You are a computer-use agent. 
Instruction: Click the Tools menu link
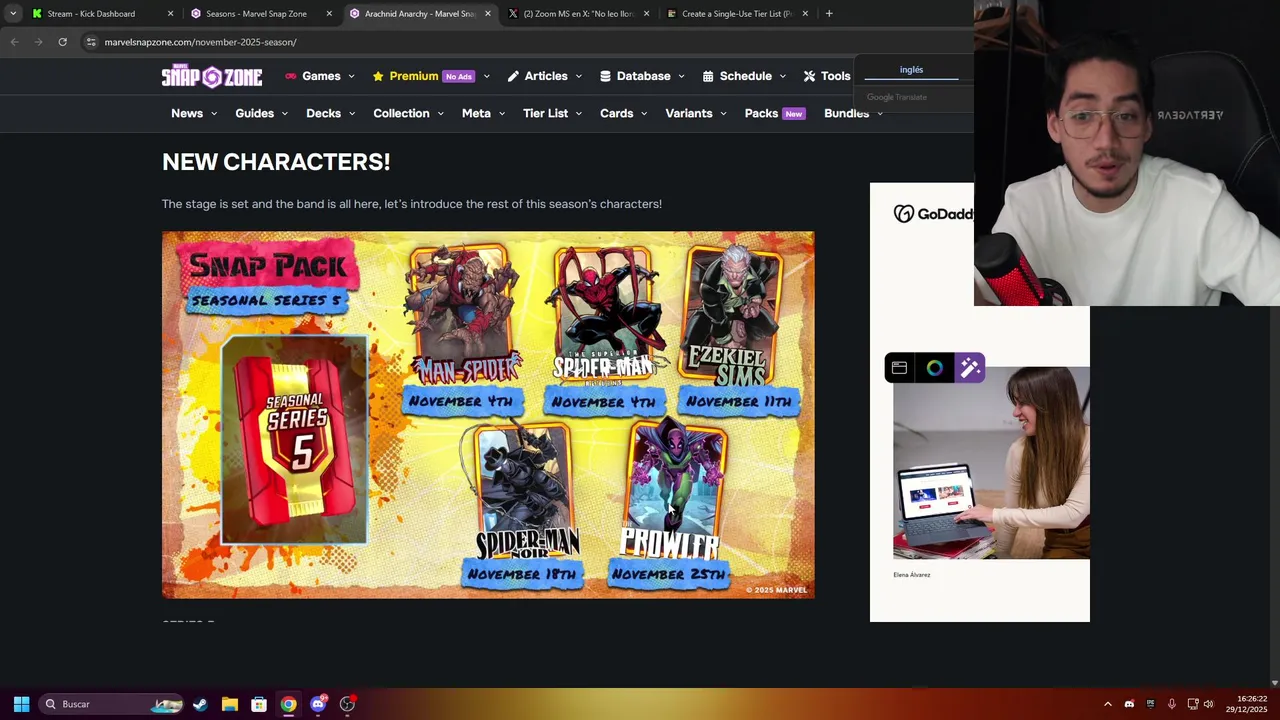[x=835, y=76]
